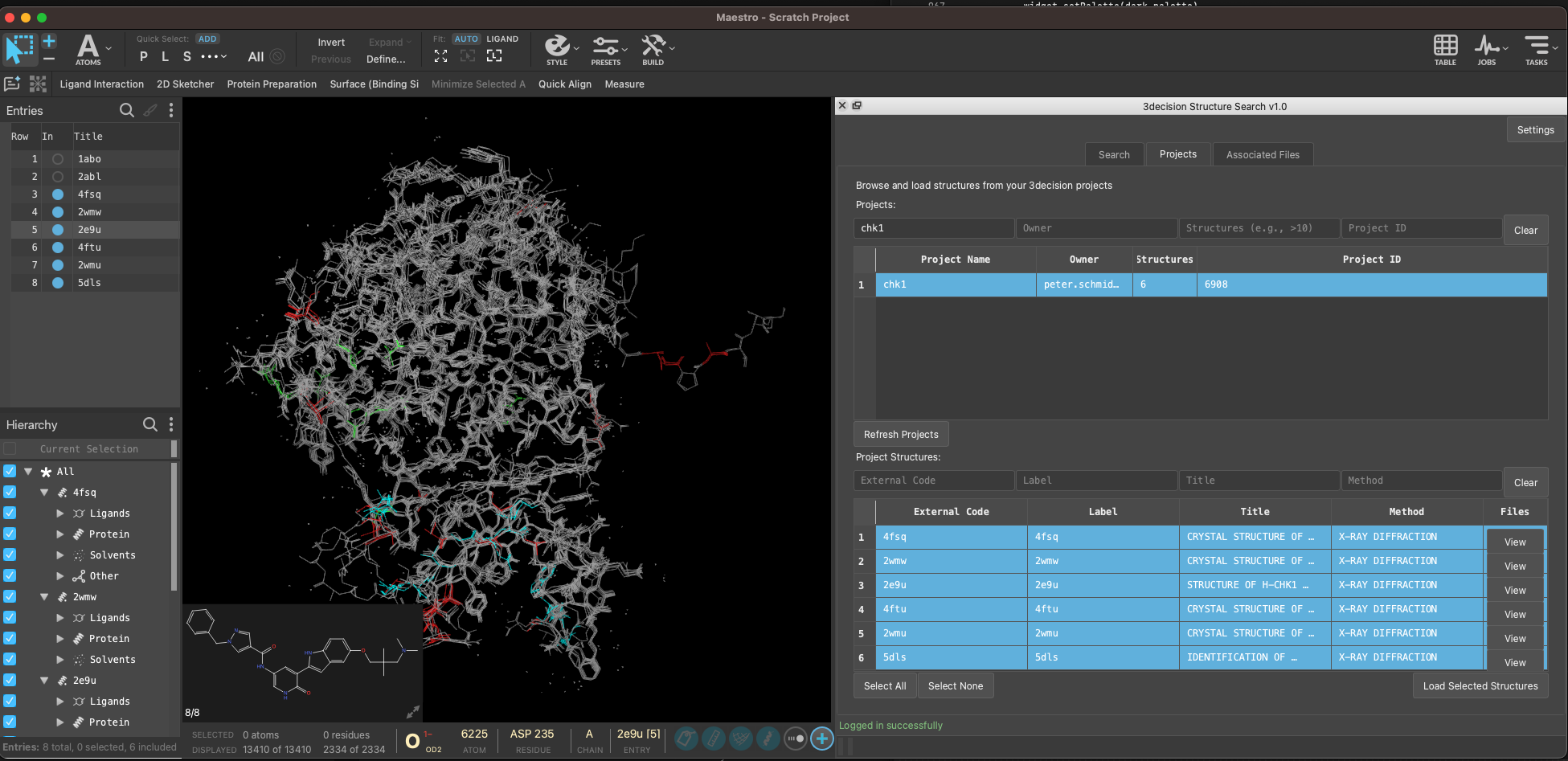Screen dimensions: 1568x761
Task: Open Protein Preparation
Action: (272, 84)
